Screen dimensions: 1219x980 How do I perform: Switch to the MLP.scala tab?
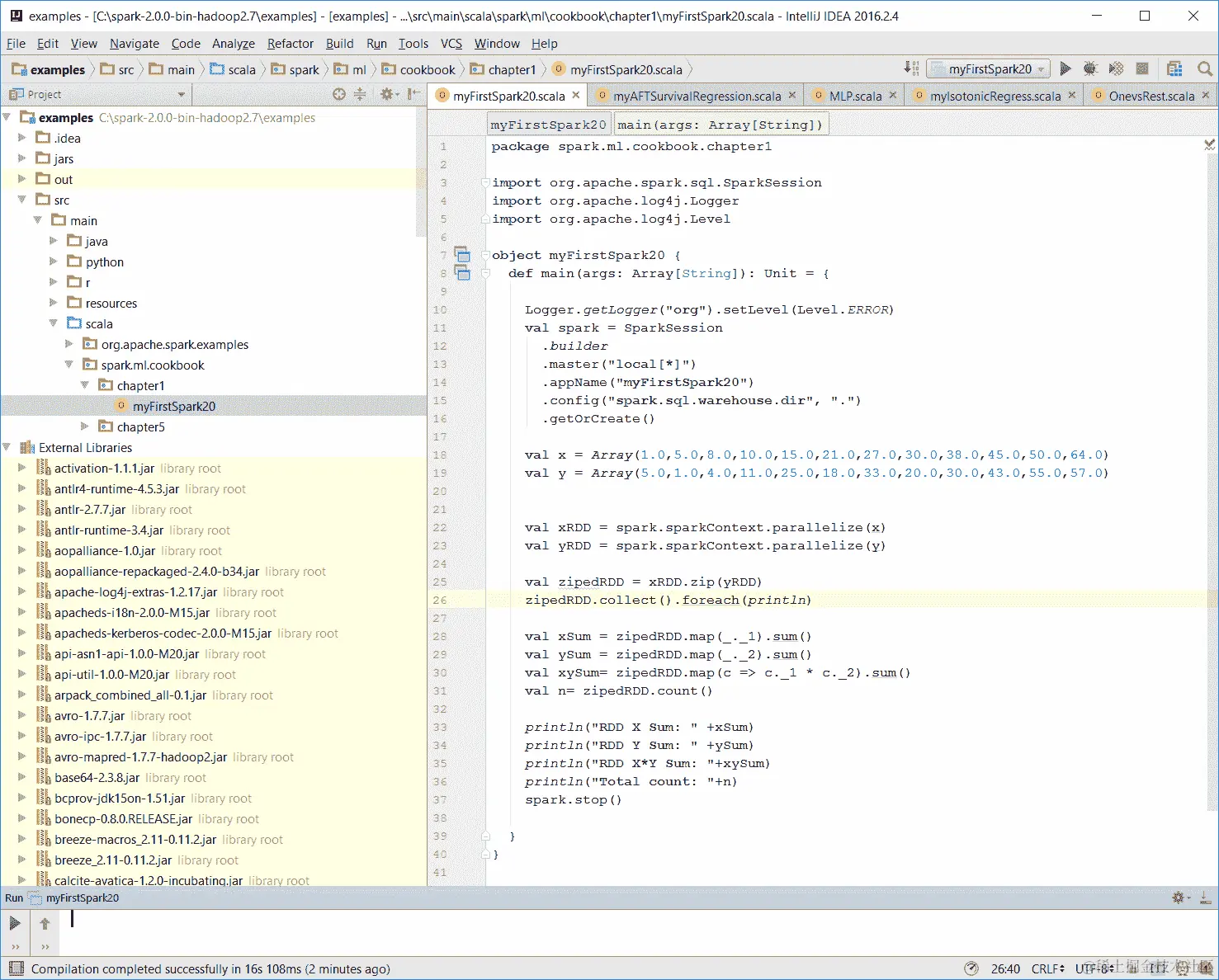(x=855, y=96)
